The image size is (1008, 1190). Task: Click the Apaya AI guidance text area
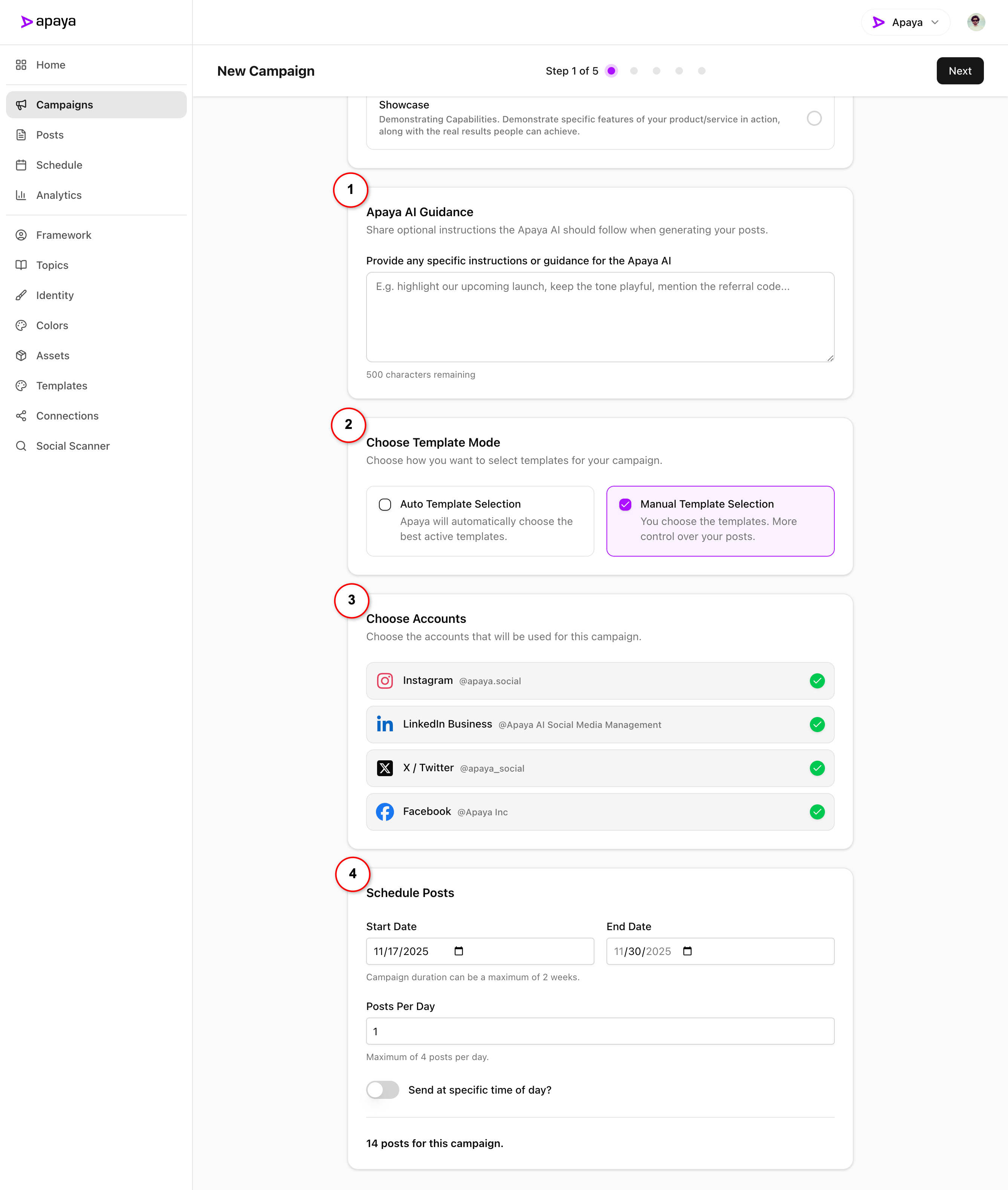[x=600, y=317]
